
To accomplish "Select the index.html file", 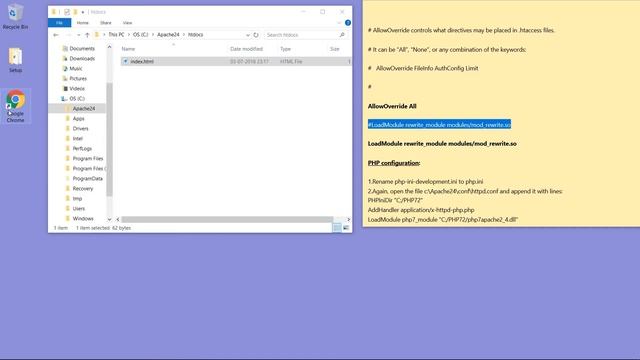I will coord(236,62).
